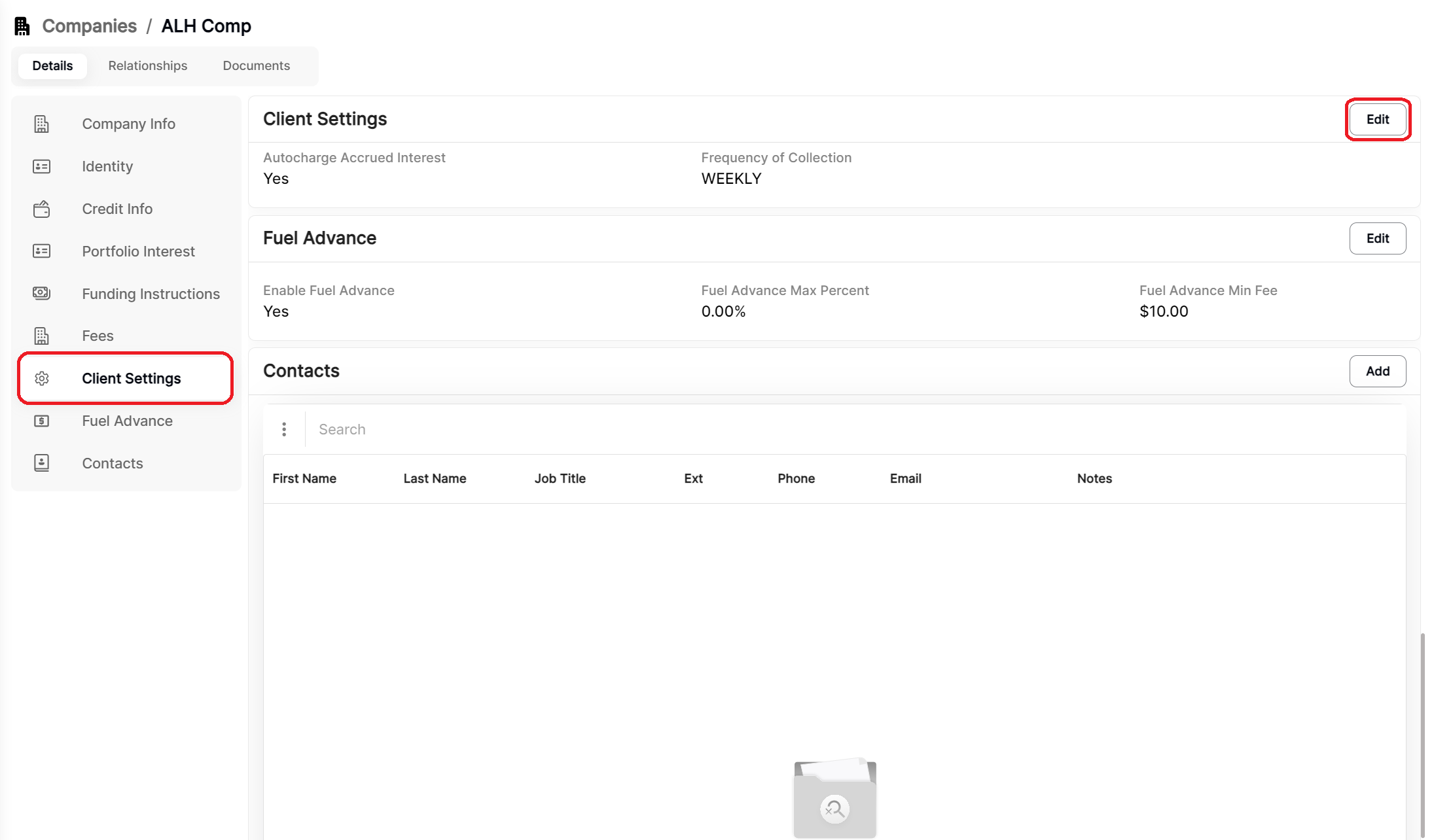
Task: Click inside the contacts Search field
Action: tap(458, 429)
